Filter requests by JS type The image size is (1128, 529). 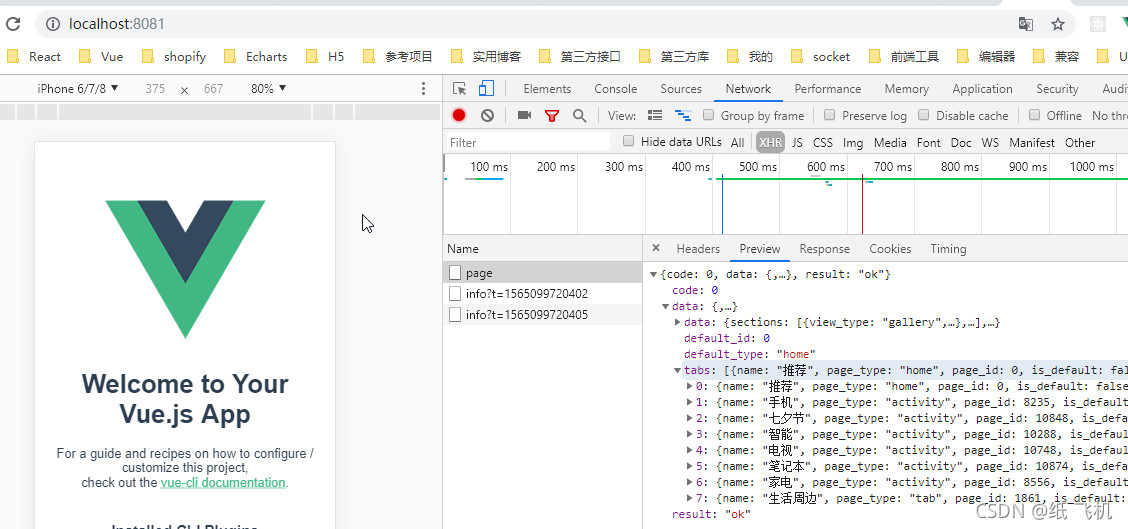(x=797, y=143)
